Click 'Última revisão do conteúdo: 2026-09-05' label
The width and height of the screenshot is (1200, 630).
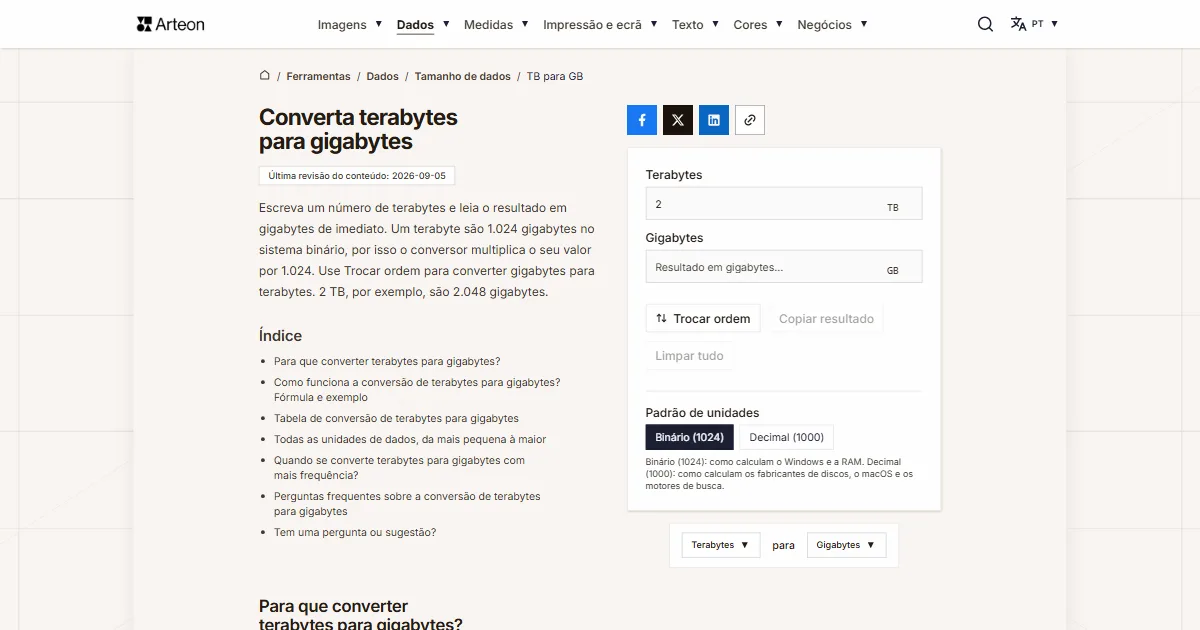[x=357, y=175]
